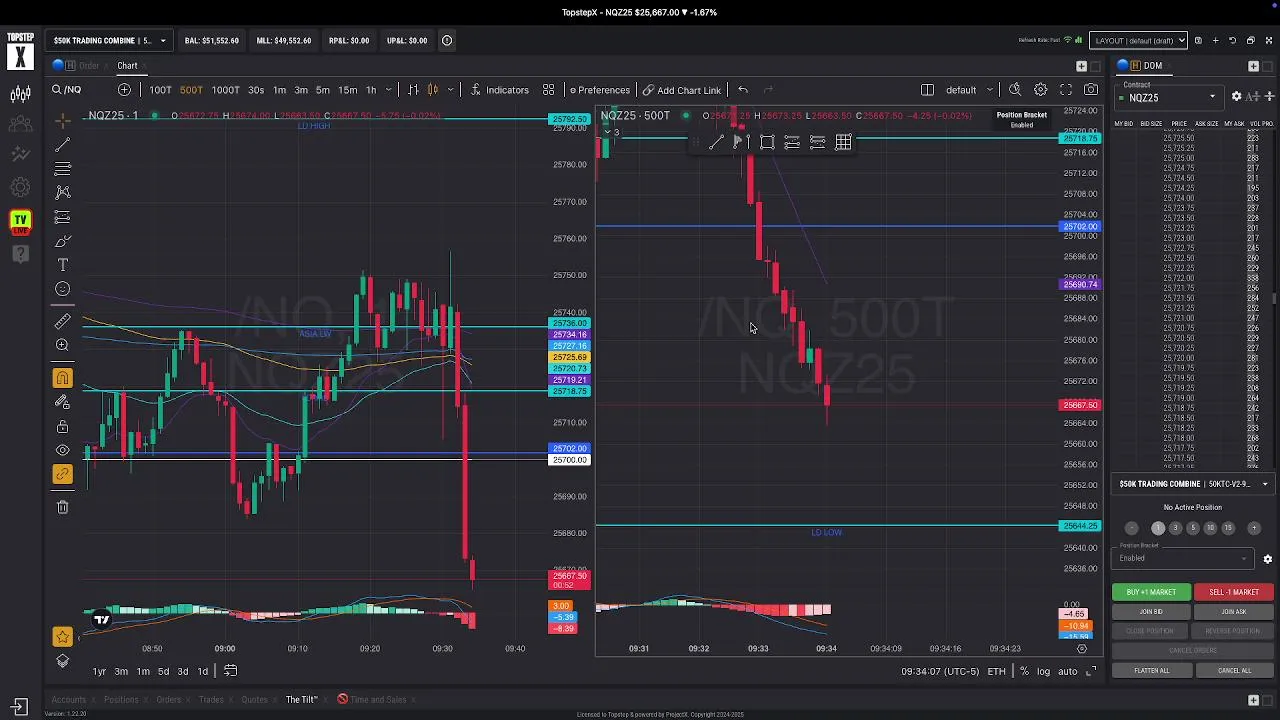Open DOM settings gear icon
The height and width of the screenshot is (720, 1280).
(x=1237, y=96)
